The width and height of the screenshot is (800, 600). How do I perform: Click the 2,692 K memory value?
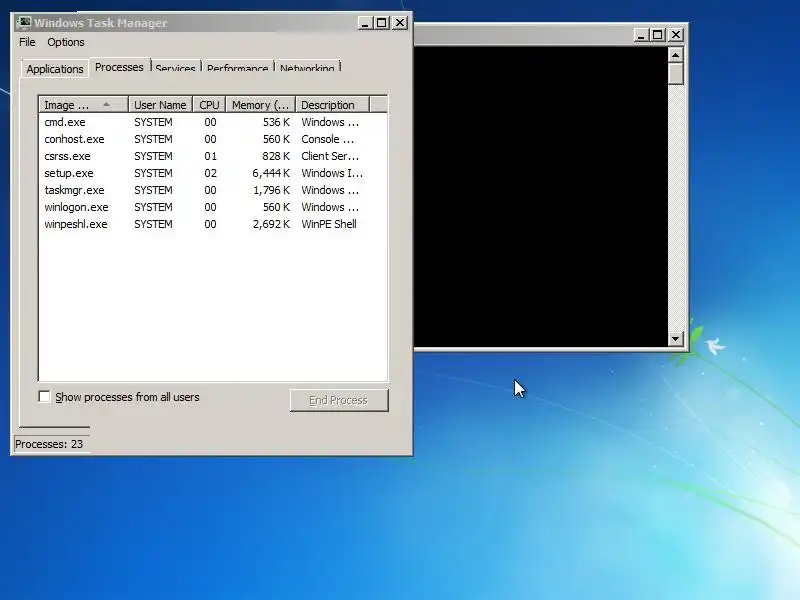tap(271, 224)
